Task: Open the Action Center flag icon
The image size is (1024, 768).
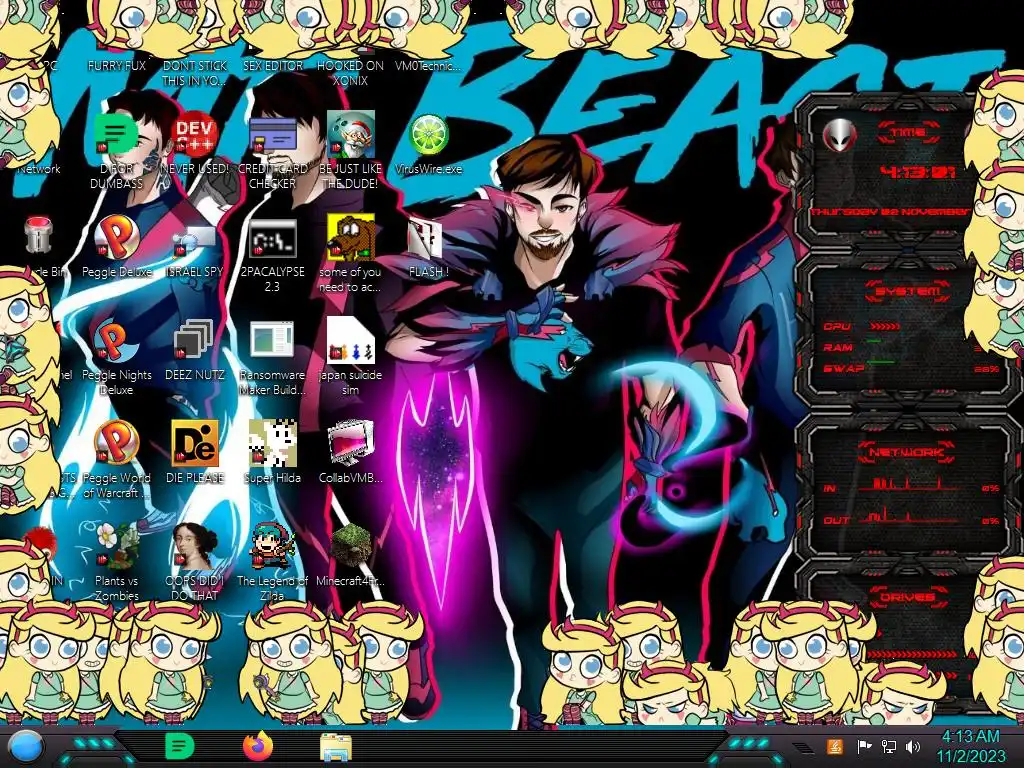Action: pos(864,746)
